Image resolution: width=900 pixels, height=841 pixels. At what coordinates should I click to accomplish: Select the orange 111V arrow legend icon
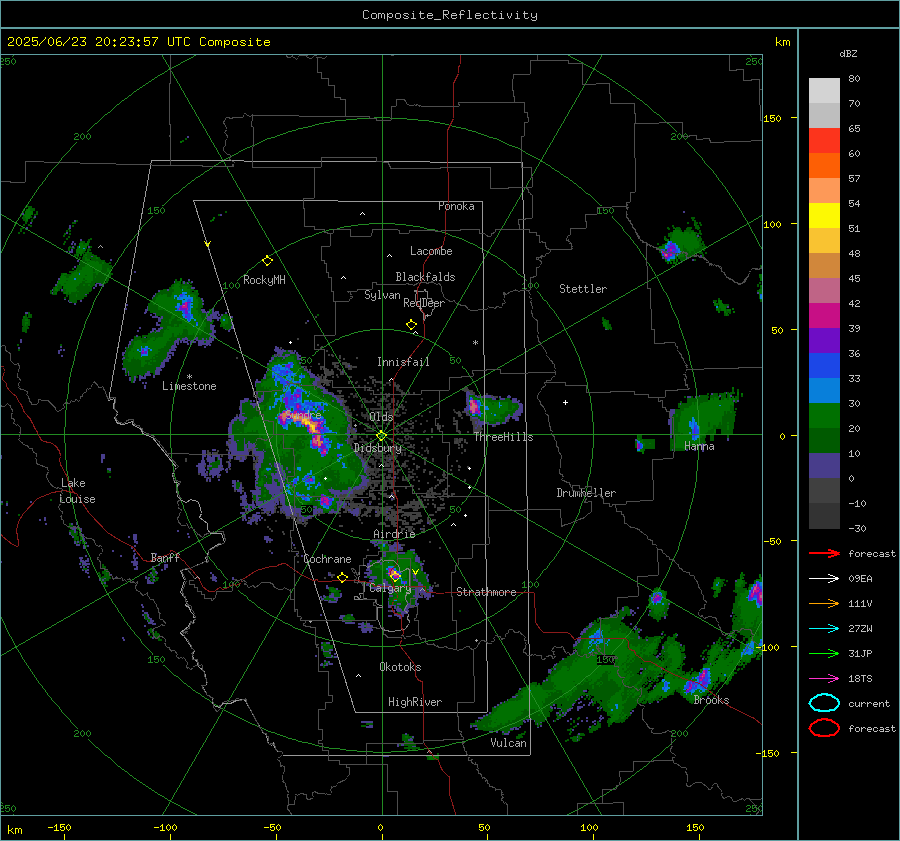(x=824, y=603)
